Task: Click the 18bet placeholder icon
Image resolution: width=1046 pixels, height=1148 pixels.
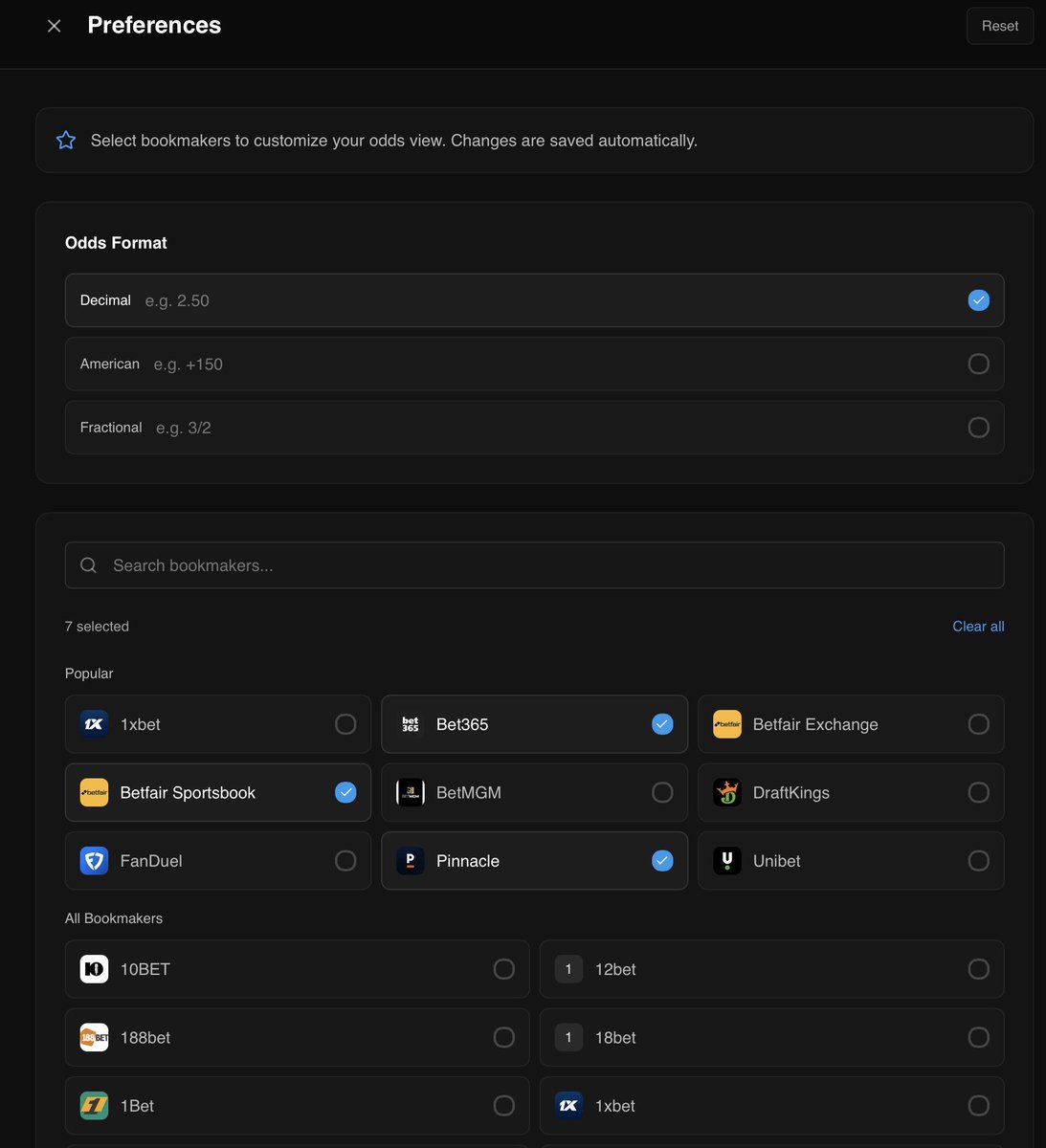Action: 568,1037
